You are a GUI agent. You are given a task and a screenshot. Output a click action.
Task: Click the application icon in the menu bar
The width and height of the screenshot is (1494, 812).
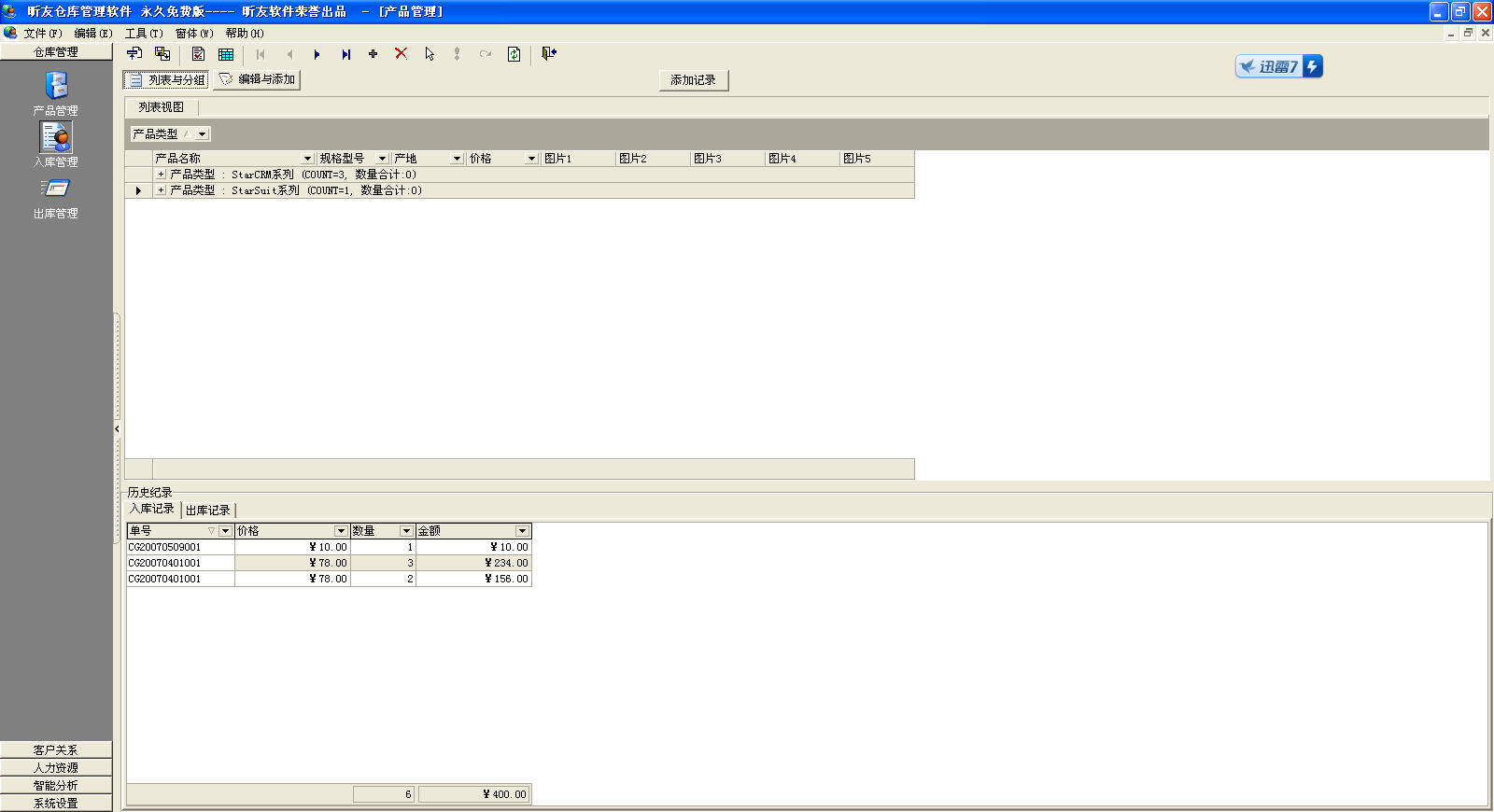pos(10,33)
